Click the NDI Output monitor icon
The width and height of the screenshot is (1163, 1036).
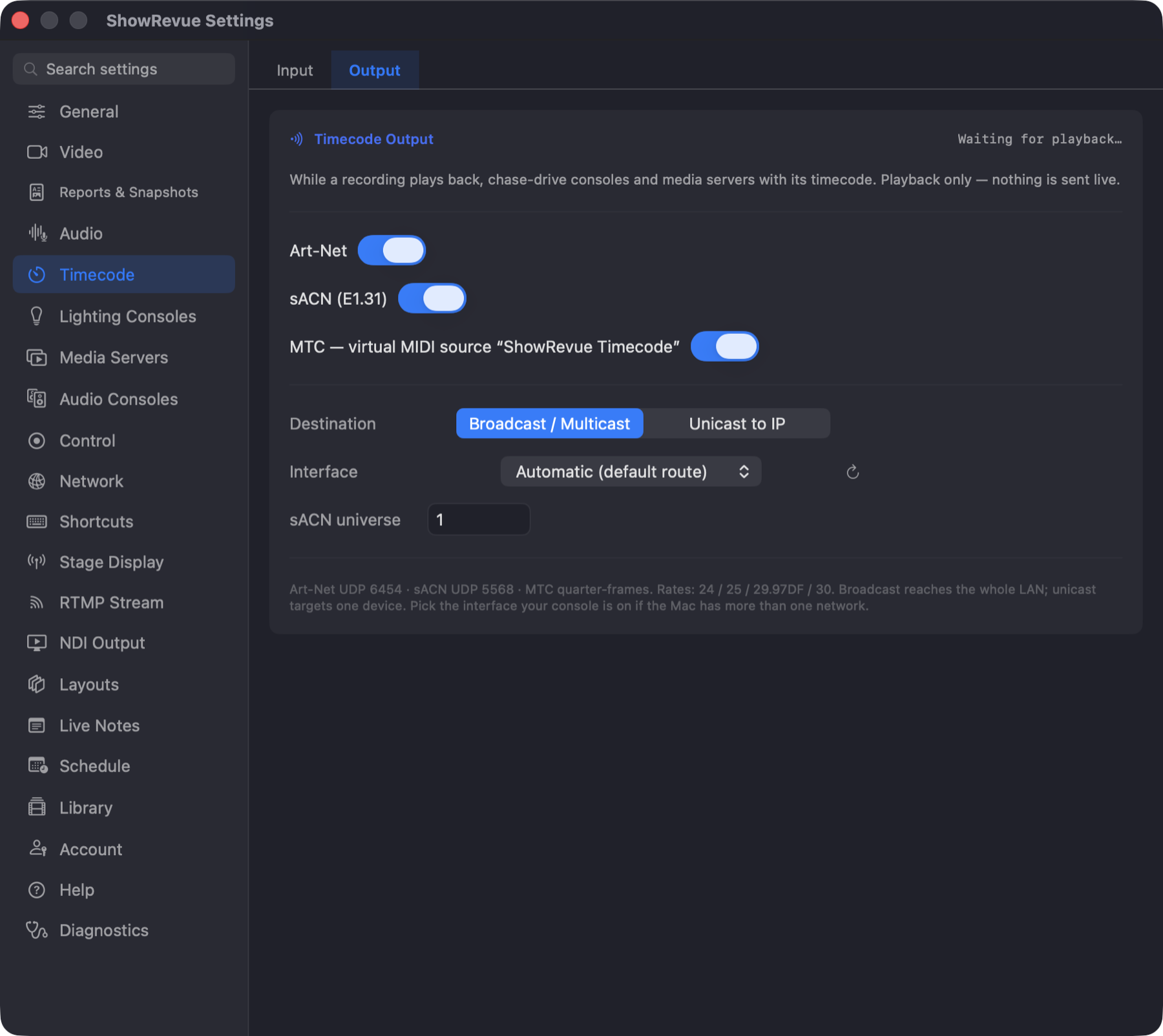click(37, 643)
